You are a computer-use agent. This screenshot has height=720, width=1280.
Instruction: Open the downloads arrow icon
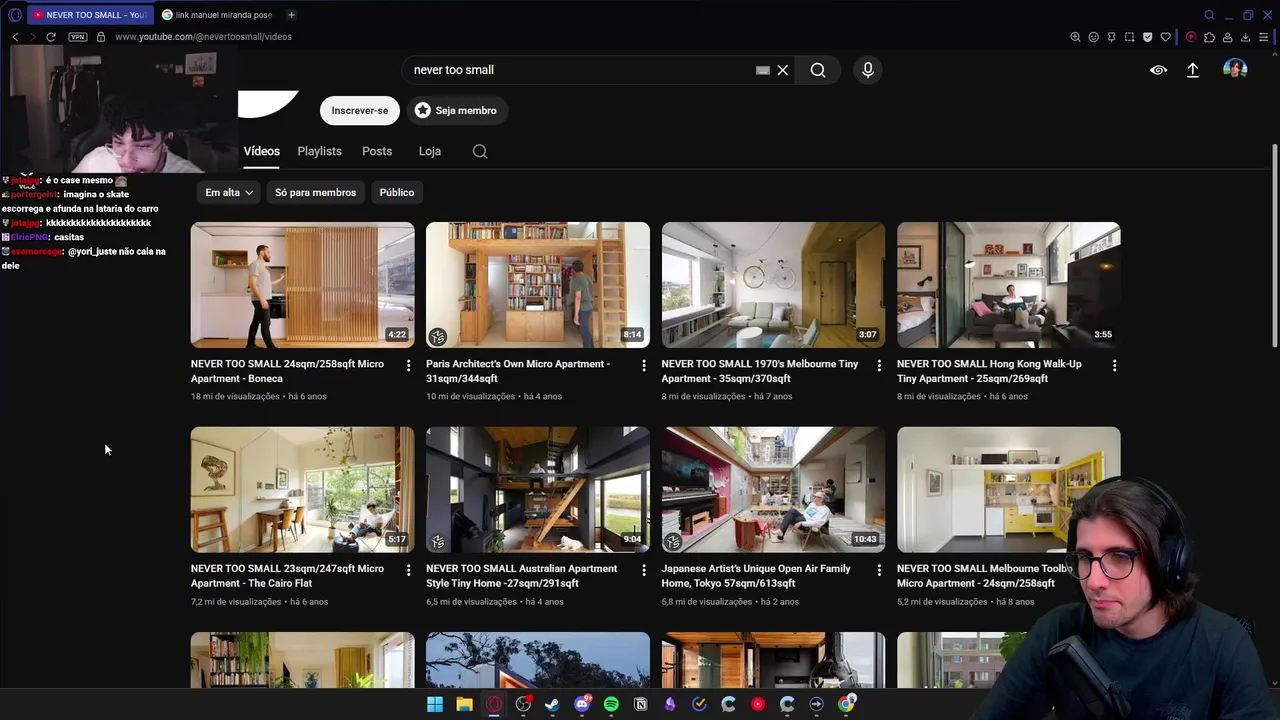(1245, 37)
